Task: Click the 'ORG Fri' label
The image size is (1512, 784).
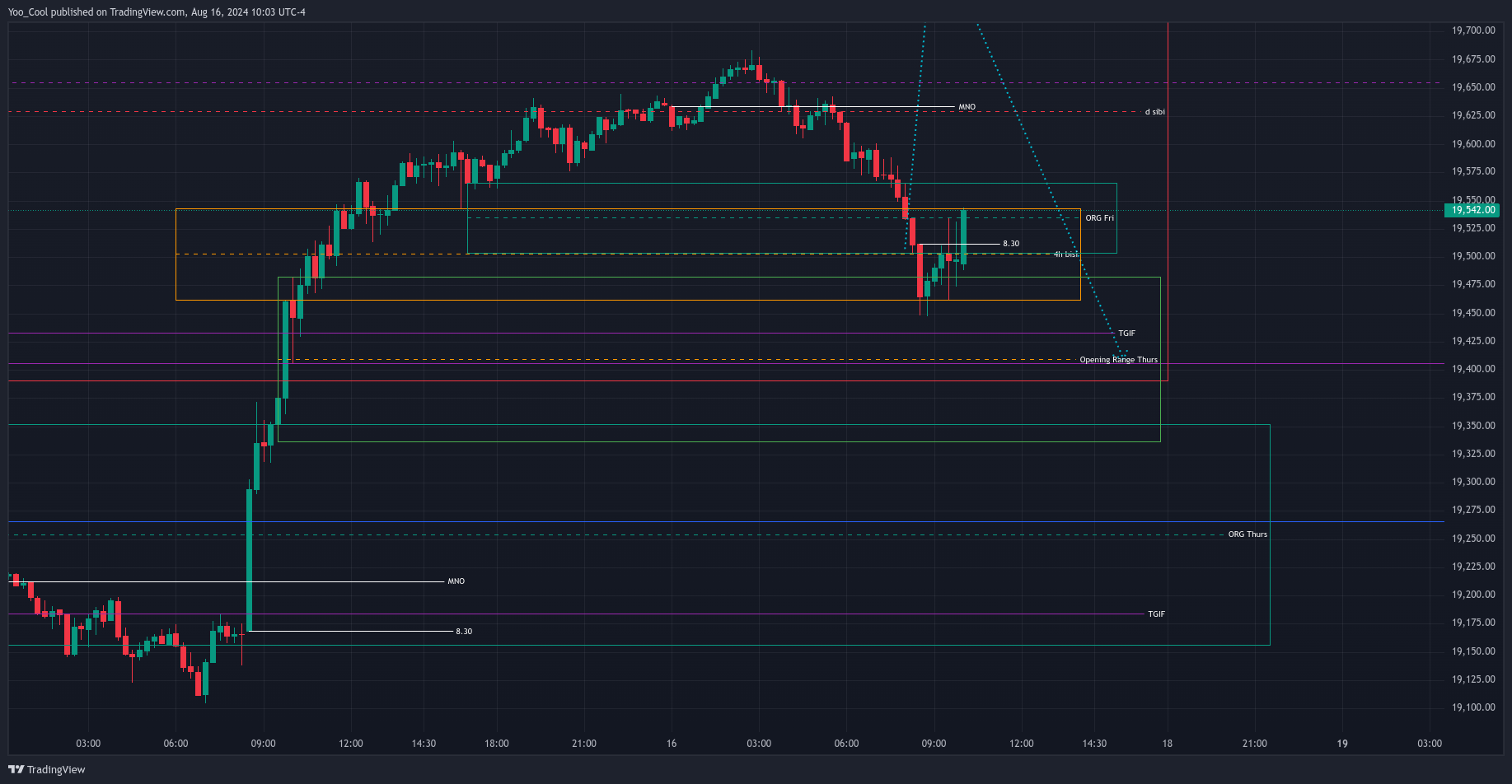Action: (x=1099, y=218)
